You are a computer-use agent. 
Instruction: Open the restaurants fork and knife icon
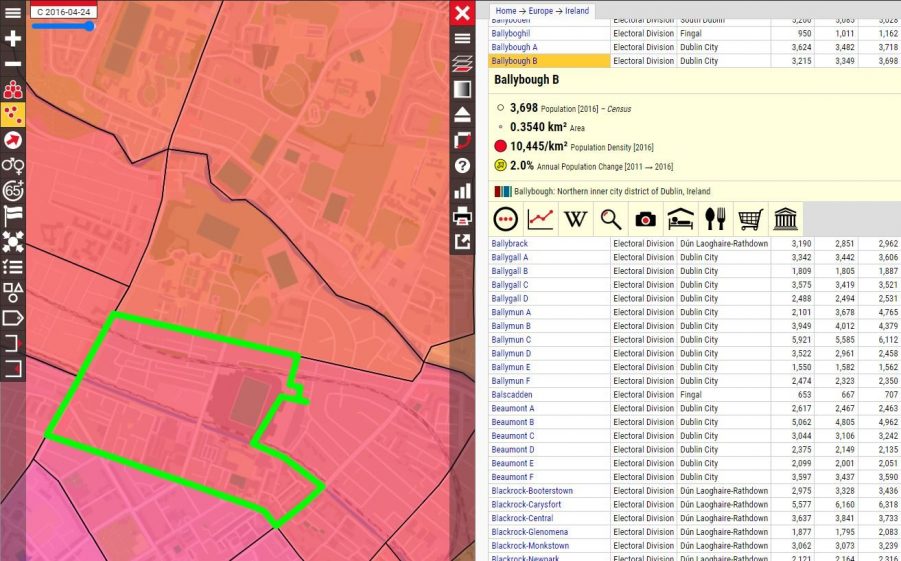[715, 219]
